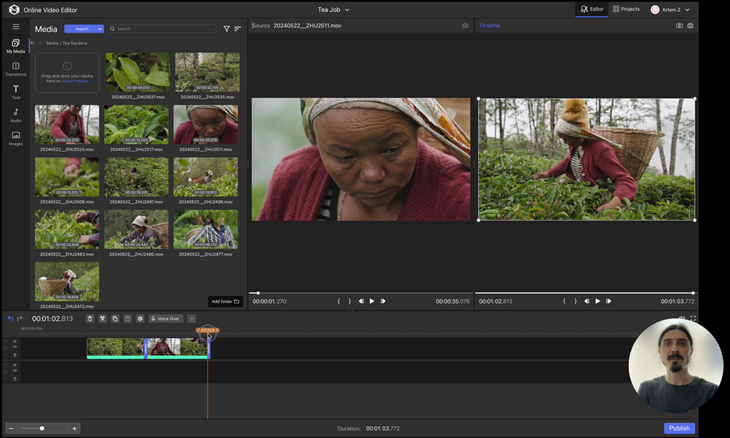Viewport: 730px width, 438px height.
Task: Select the first clip on the timeline track
Action: pyautogui.click(x=115, y=348)
